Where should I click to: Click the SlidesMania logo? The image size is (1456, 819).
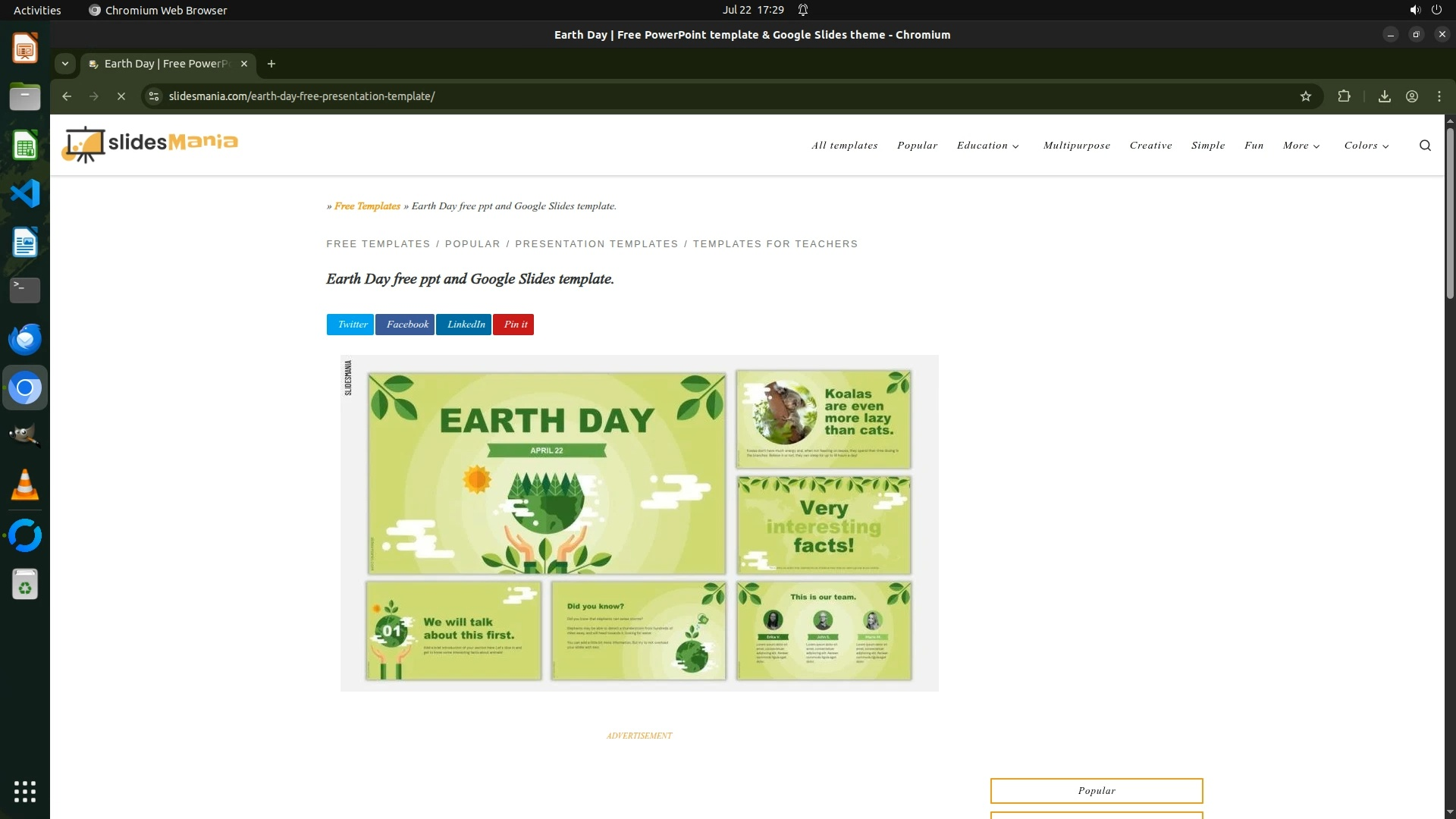tap(149, 143)
